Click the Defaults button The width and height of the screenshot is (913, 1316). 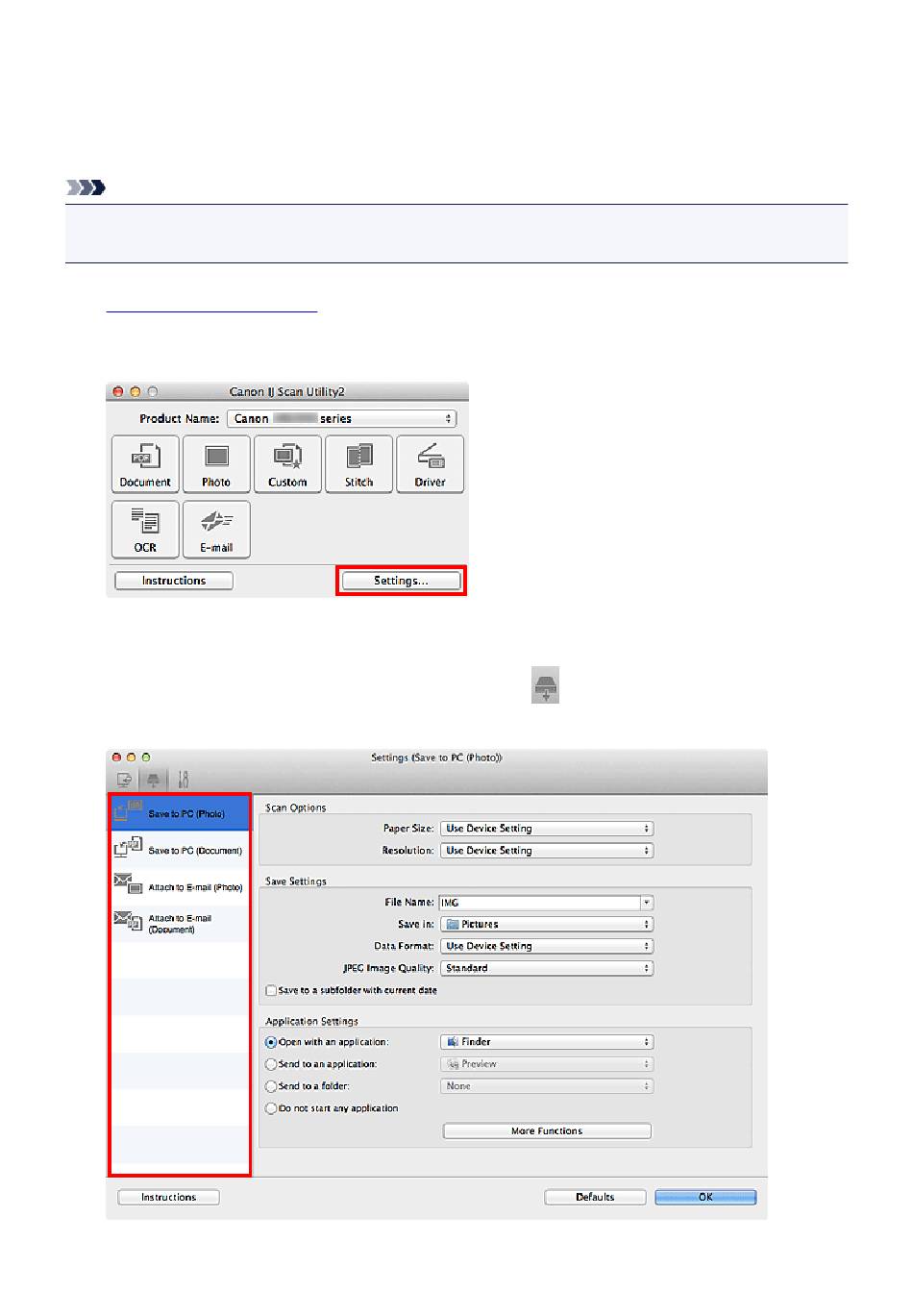[595, 1198]
